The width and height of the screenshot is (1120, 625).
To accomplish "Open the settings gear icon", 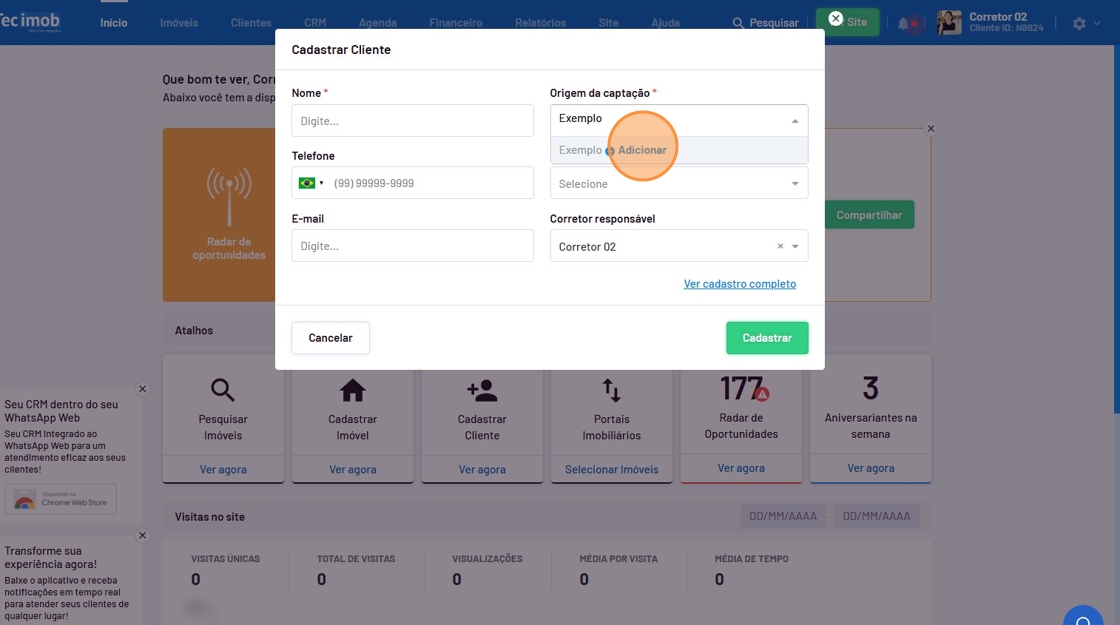I will (1079, 23).
